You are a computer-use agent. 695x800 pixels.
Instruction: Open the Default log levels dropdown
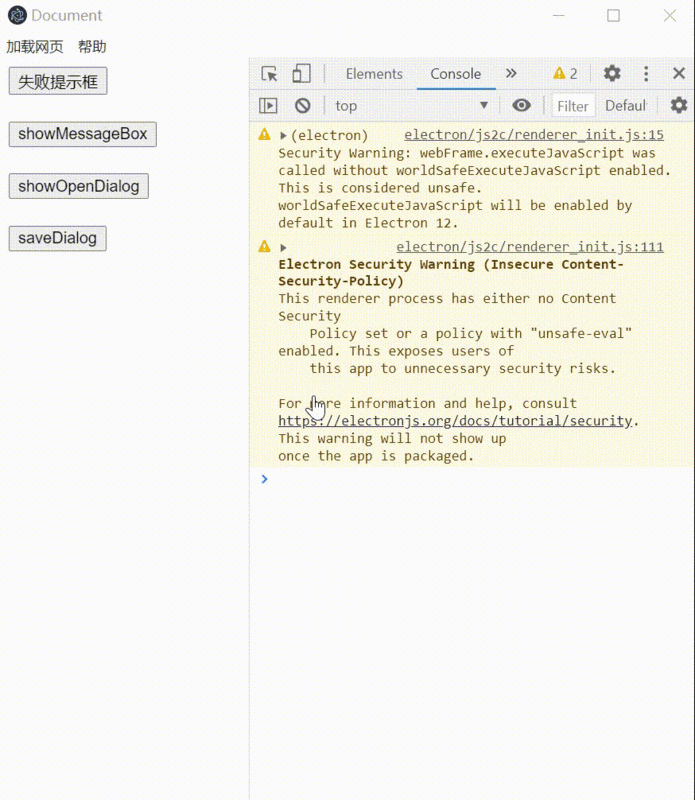(626, 106)
